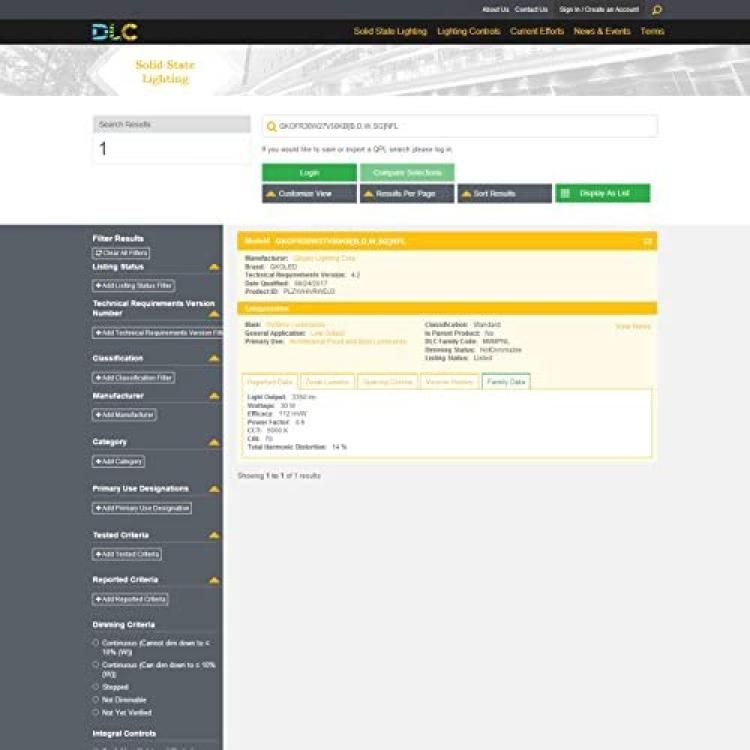Click Clear All Filters button
Image resolution: width=750 pixels, height=750 pixels.
point(121,253)
